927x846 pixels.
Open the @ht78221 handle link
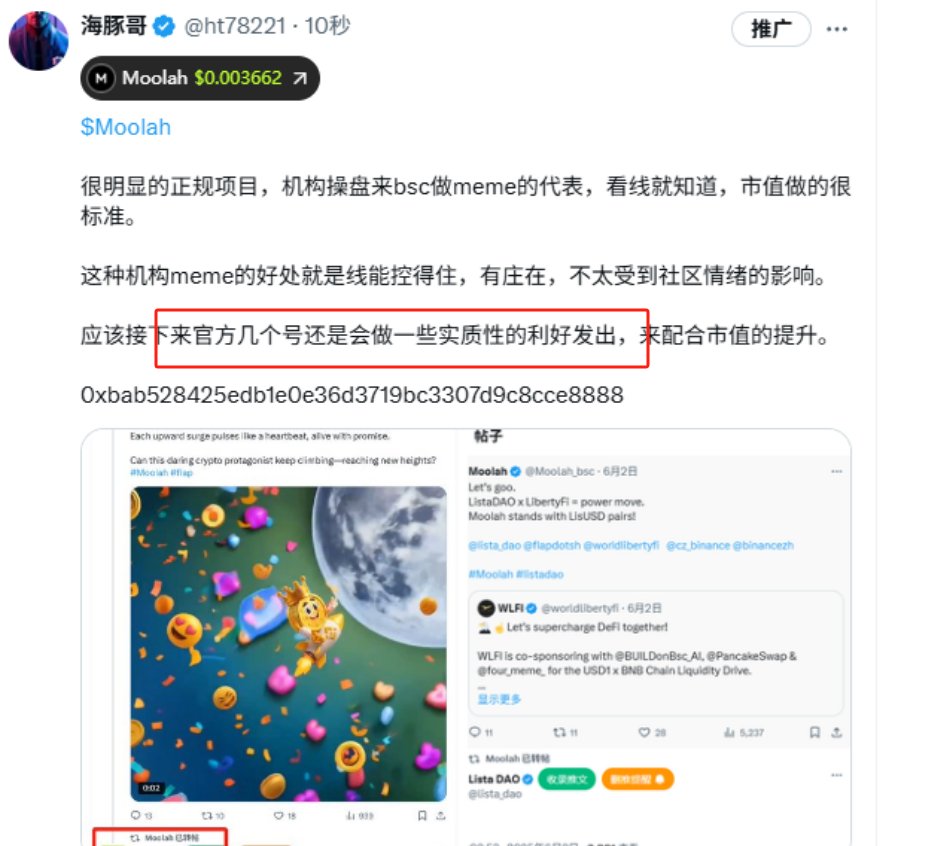(235, 26)
